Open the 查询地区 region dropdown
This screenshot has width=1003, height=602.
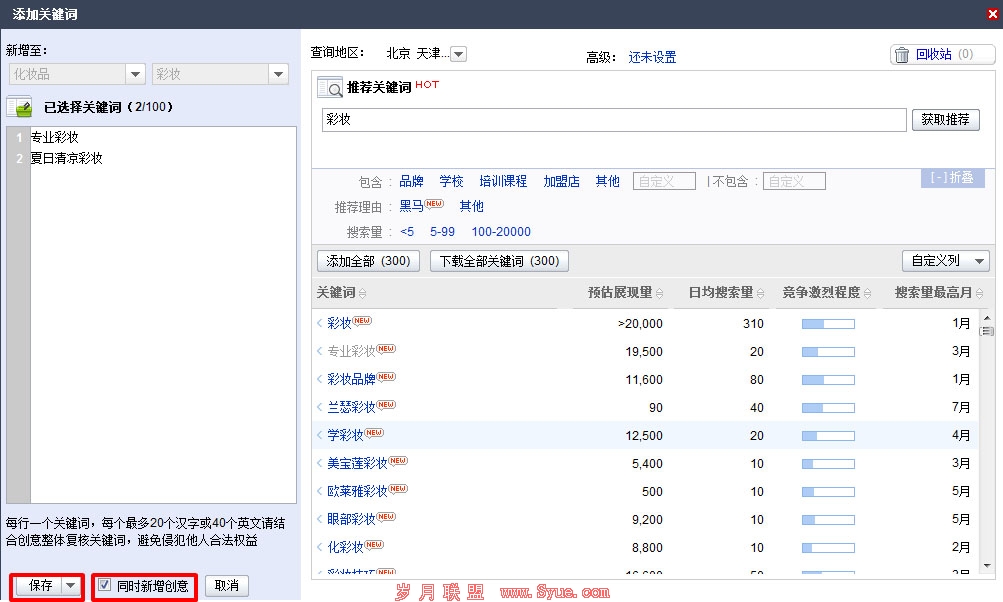point(459,54)
